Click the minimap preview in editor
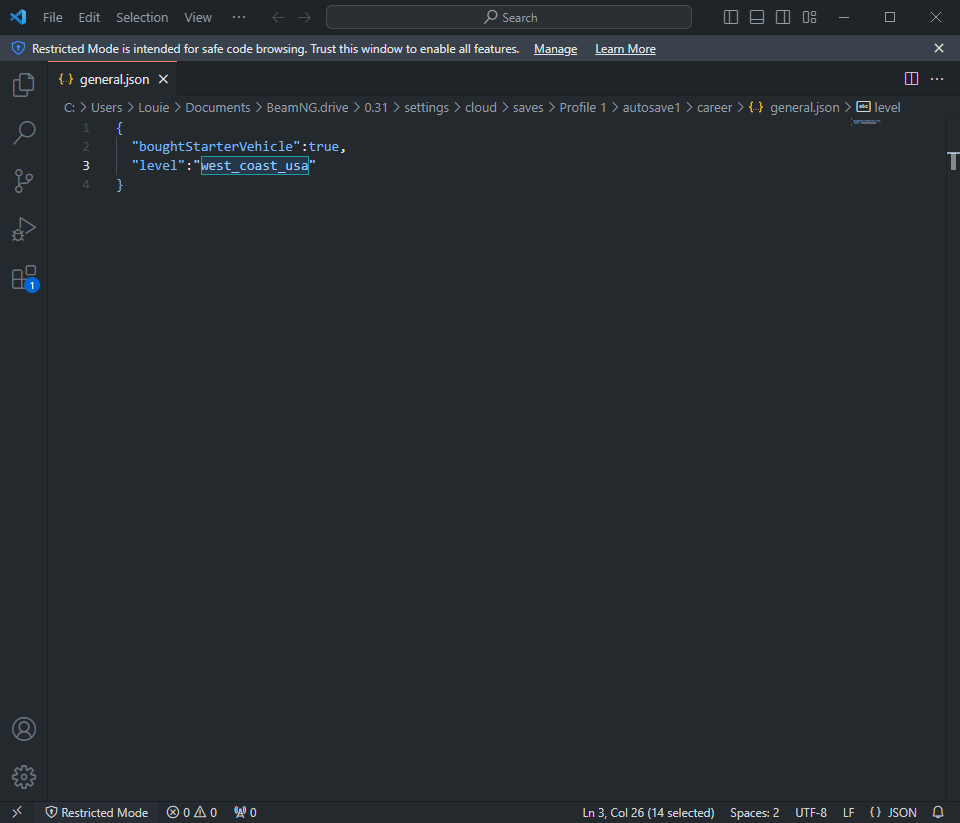The width and height of the screenshot is (960, 823). tap(866, 122)
